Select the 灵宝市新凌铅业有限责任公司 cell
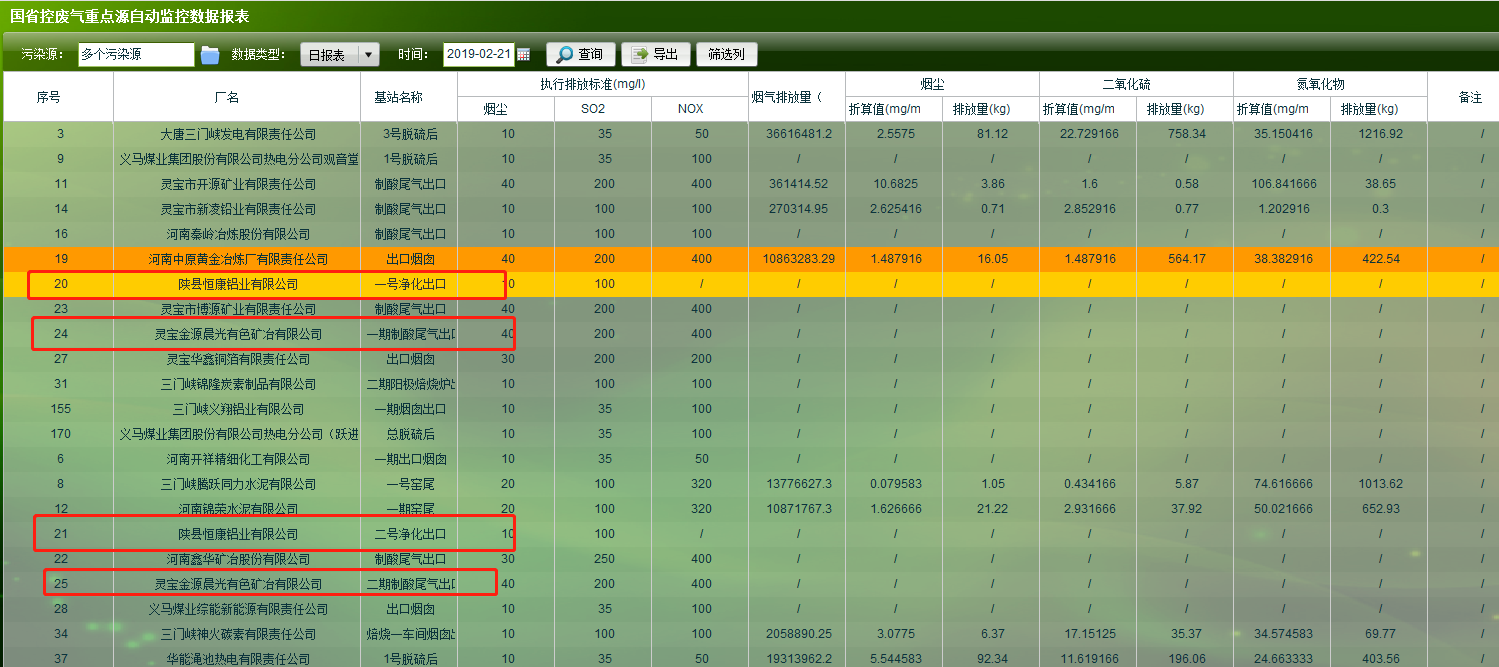The height and width of the screenshot is (667, 1499). pos(238,209)
